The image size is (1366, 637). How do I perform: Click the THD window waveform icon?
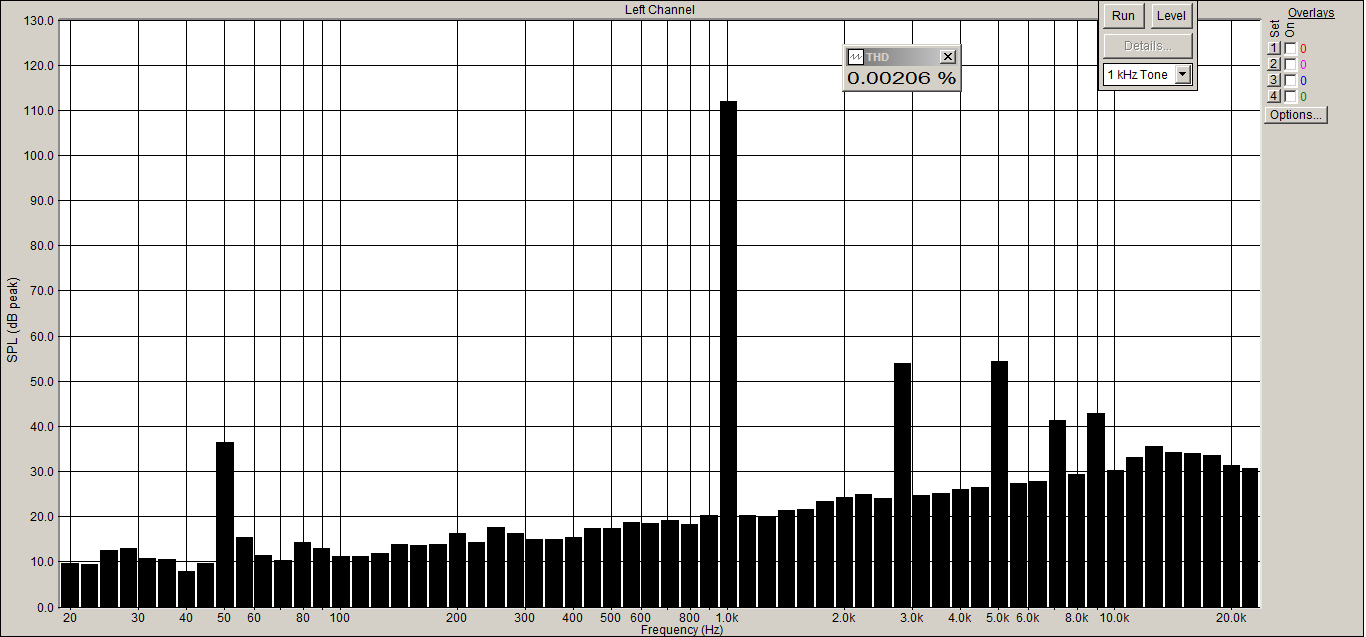coord(855,57)
